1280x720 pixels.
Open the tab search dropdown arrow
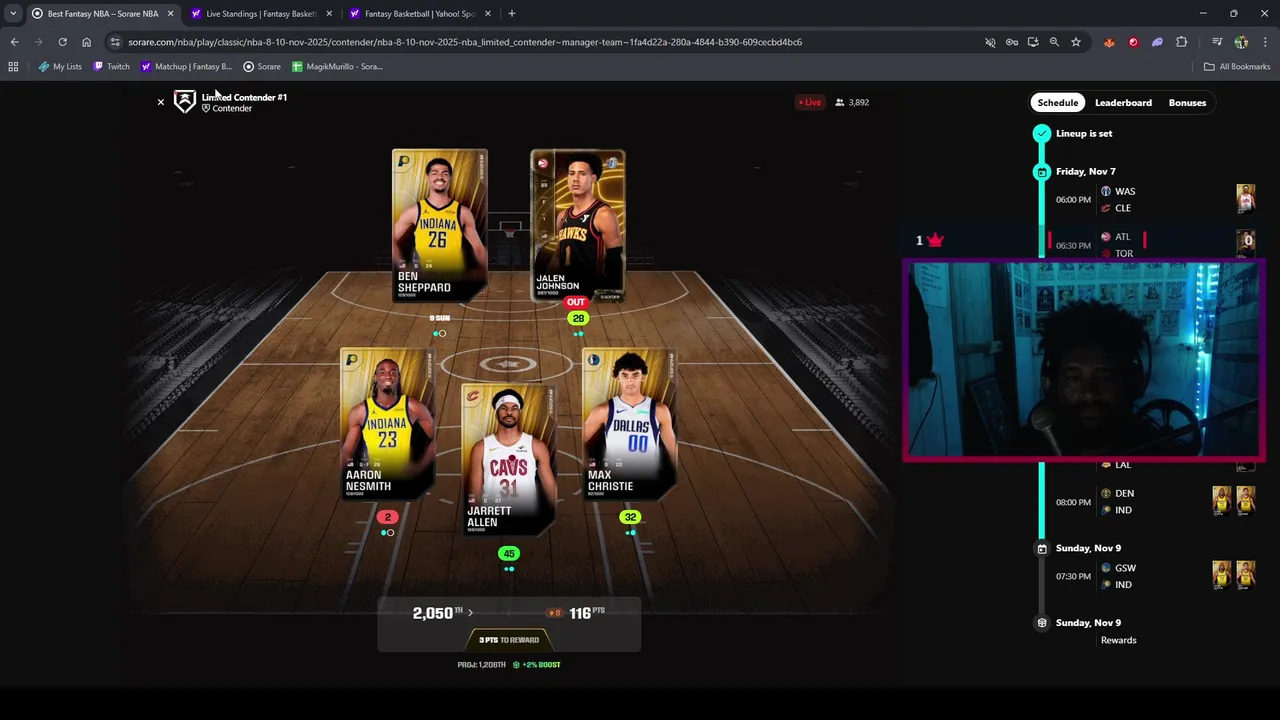(12, 14)
